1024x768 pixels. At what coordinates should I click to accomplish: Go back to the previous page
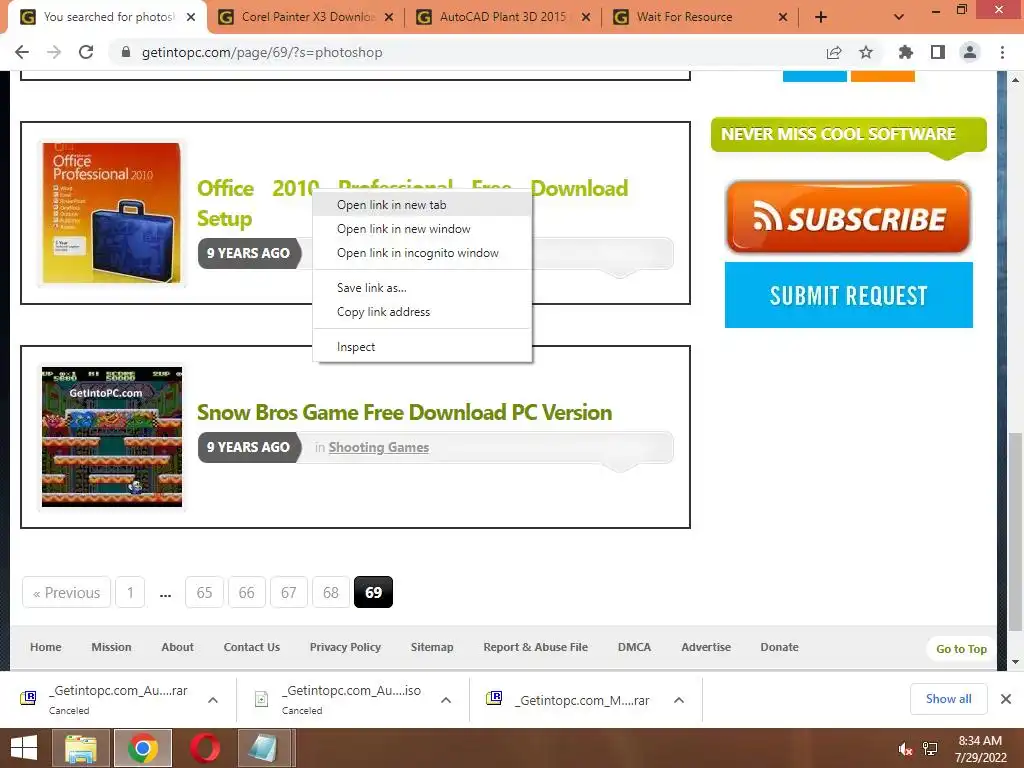(22, 52)
